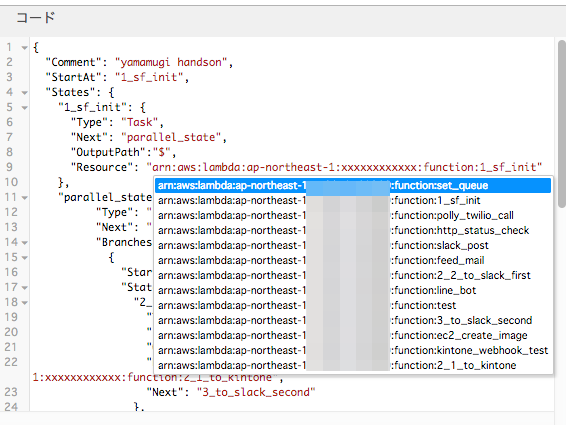Pick the function:polly_twilio_call suggestion
Viewport: 566px width, 425px height.
(353, 216)
